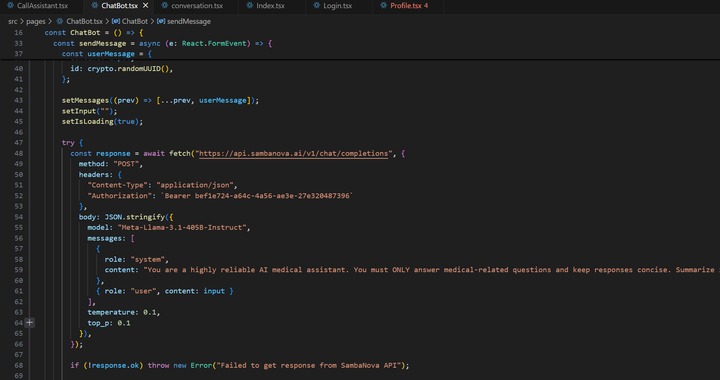Select the ChatBot.tsx editor tab
720x380 pixels.
tap(119, 6)
